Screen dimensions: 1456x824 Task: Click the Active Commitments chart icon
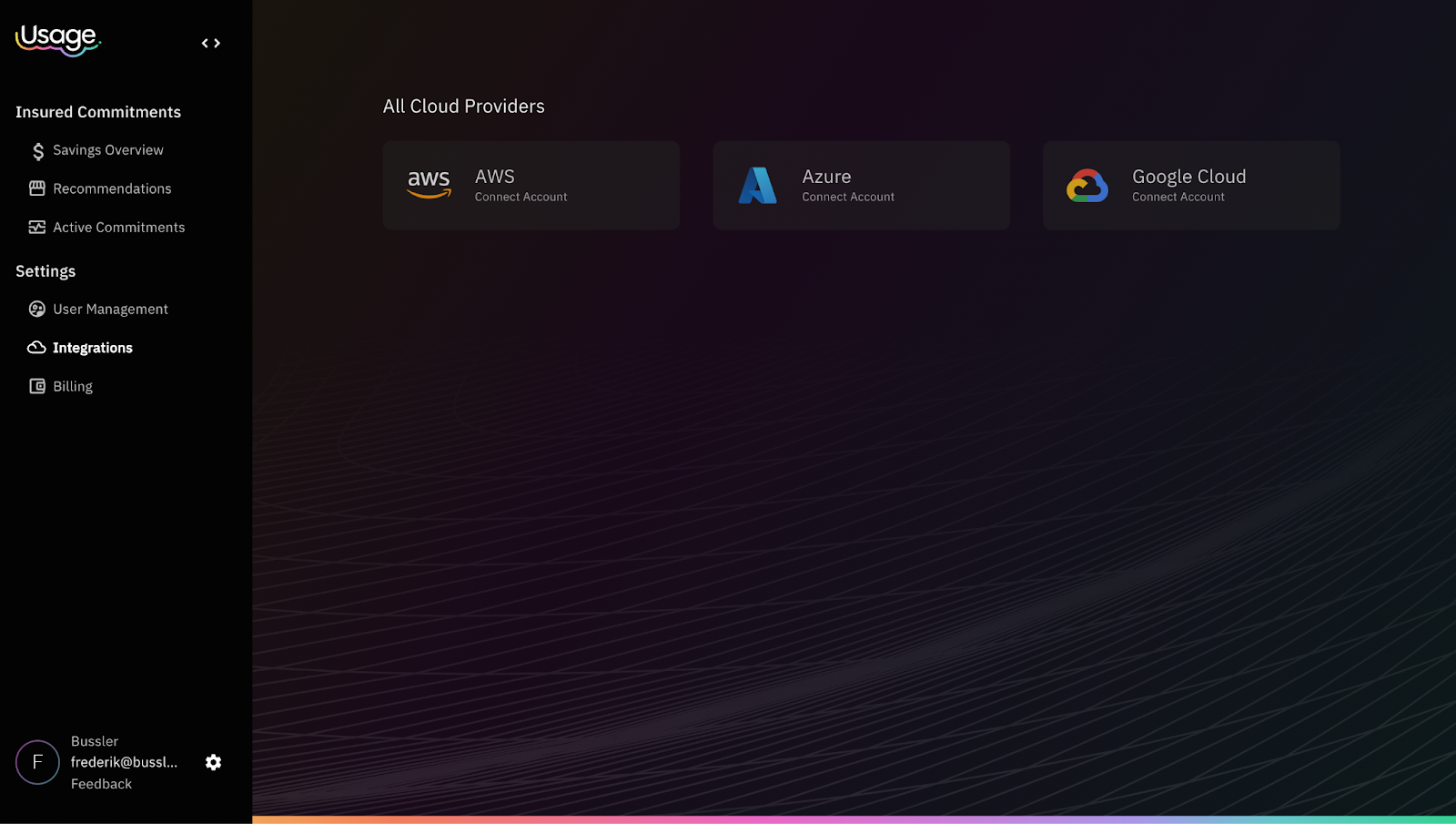tap(37, 228)
